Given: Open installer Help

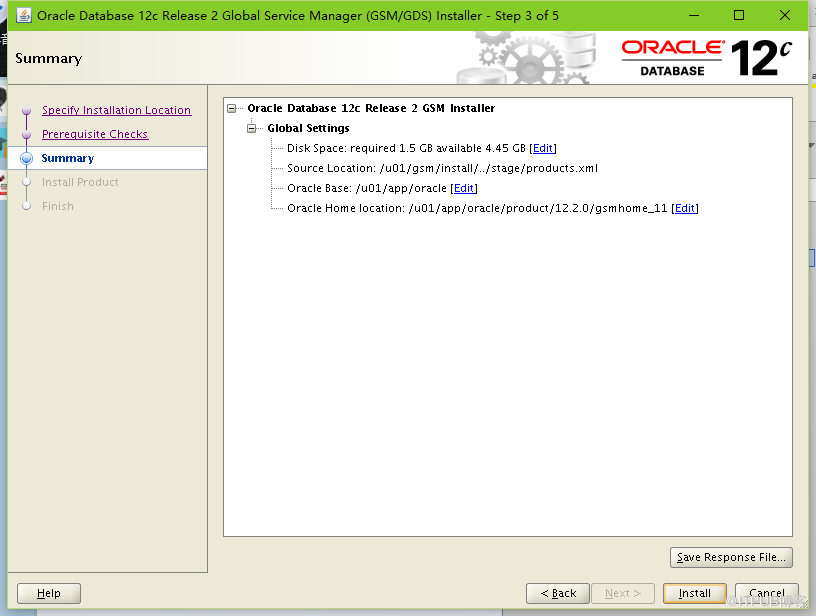Looking at the screenshot, I should pos(49,593).
